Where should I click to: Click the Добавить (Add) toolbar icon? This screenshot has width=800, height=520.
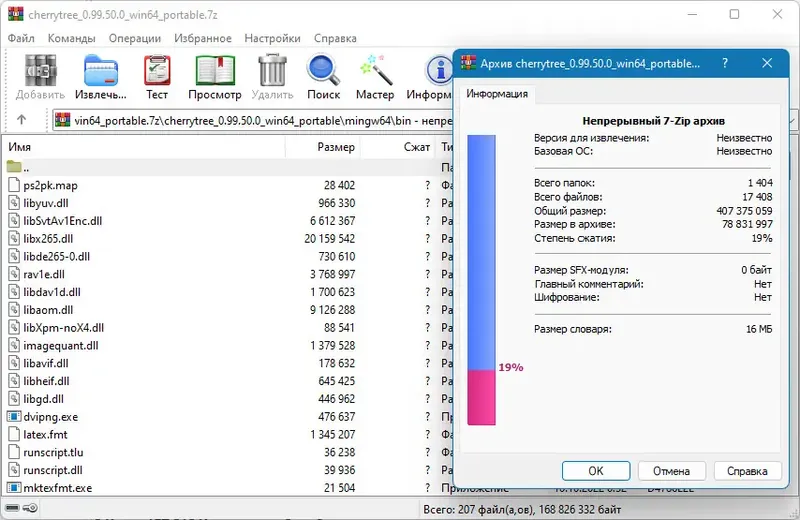coord(40,70)
